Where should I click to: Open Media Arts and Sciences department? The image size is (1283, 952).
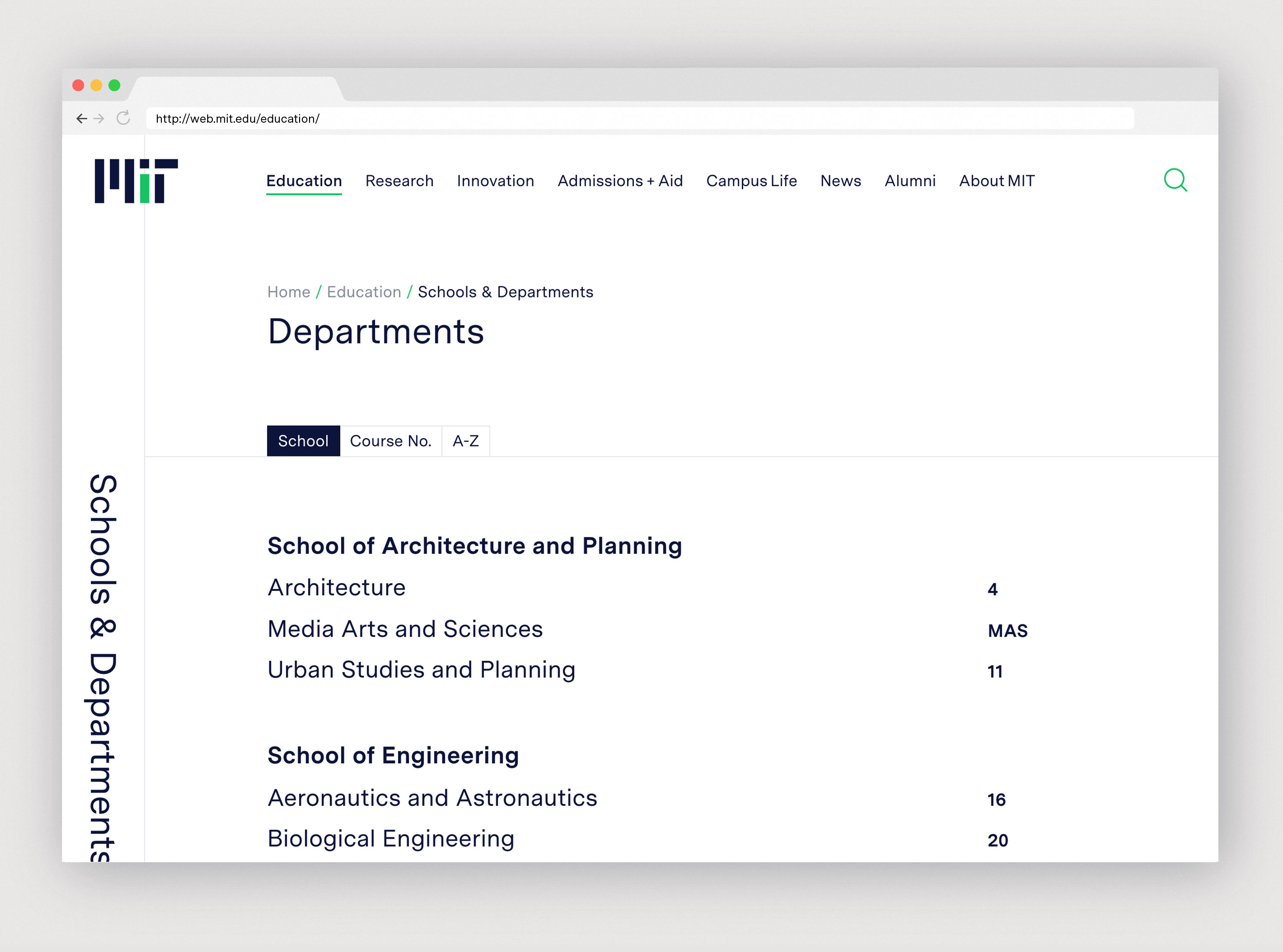click(405, 629)
